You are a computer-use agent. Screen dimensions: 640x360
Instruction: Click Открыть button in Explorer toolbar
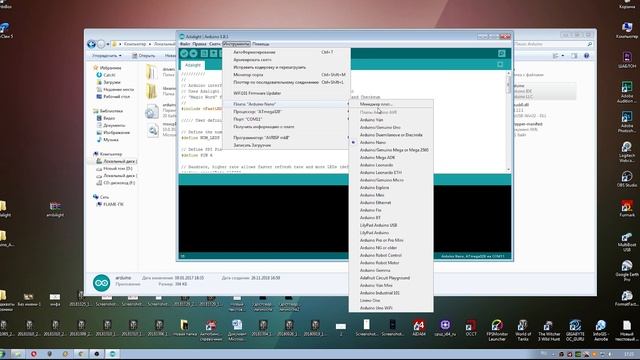pos(143,56)
